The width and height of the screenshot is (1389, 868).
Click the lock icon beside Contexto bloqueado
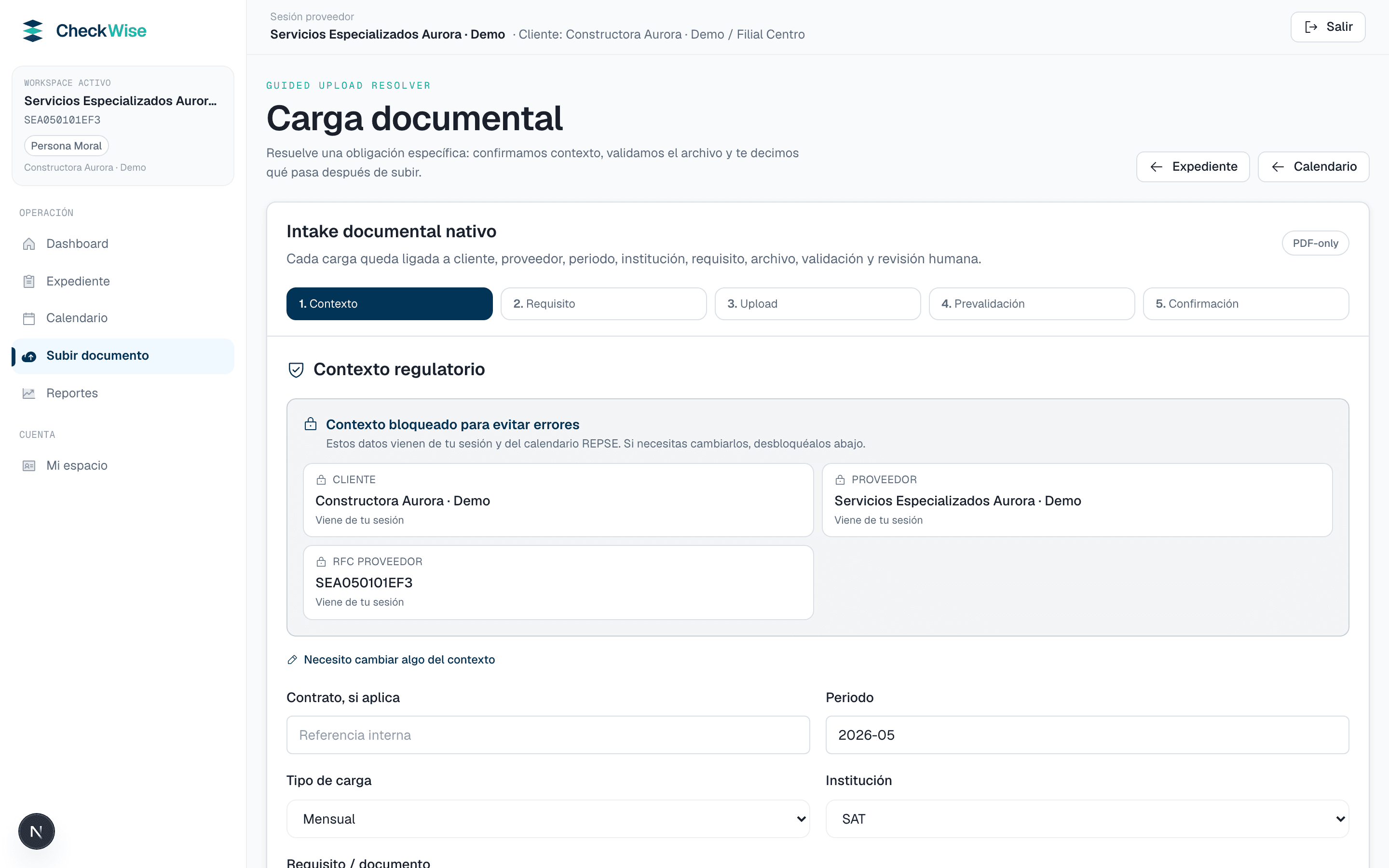pos(311,424)
